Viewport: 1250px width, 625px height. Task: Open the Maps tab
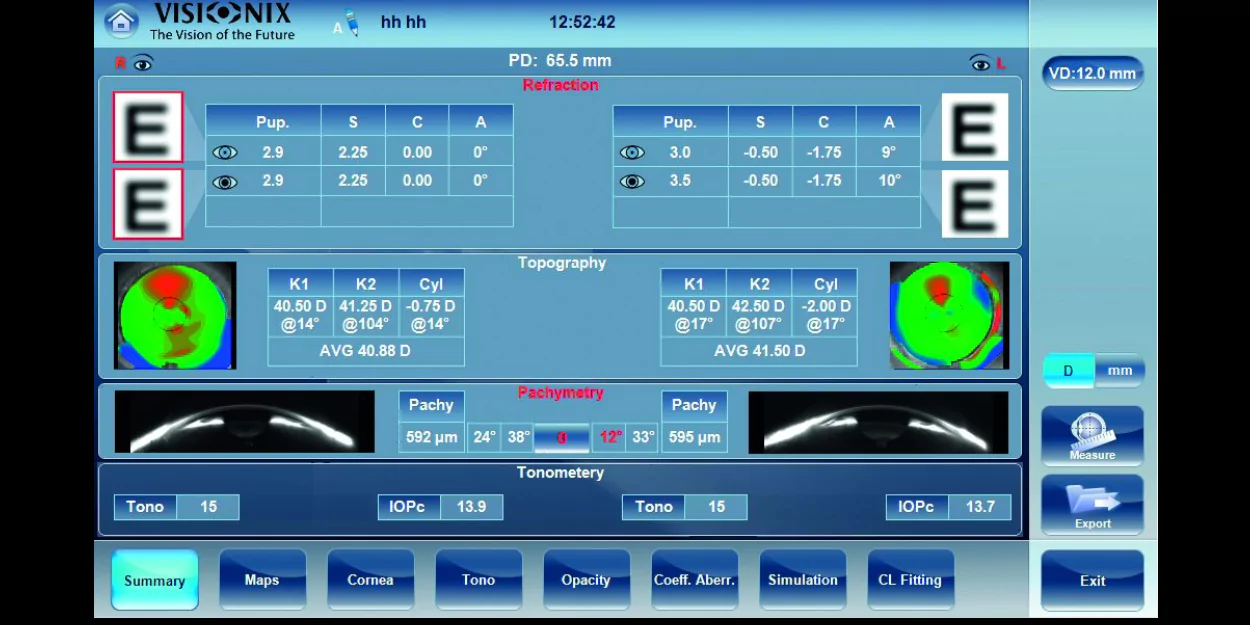[262, 580]
